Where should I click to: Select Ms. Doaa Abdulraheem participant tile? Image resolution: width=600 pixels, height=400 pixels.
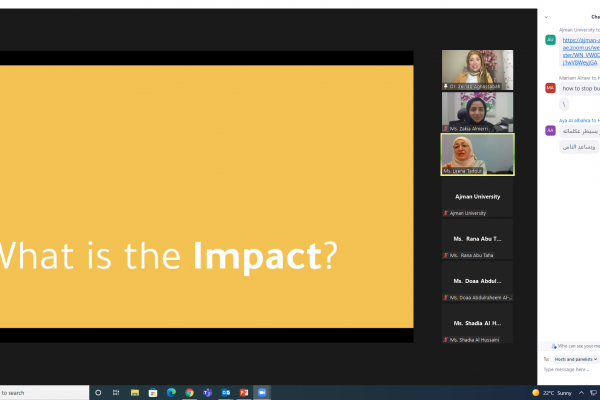[478, 281]
